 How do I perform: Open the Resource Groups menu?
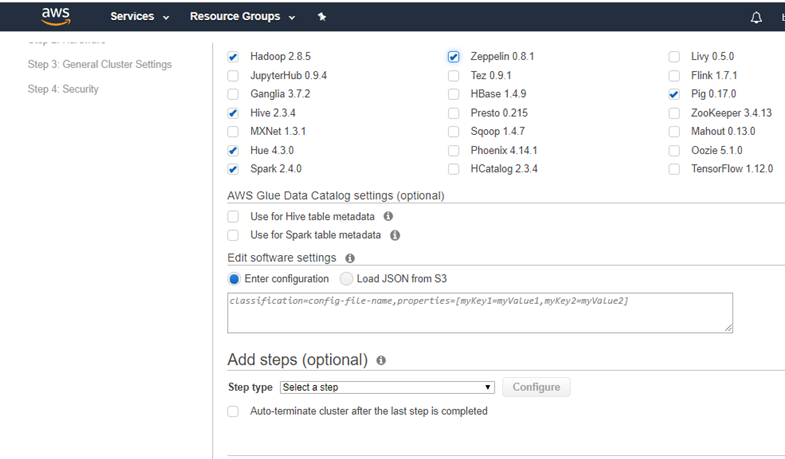click(242, 17)
